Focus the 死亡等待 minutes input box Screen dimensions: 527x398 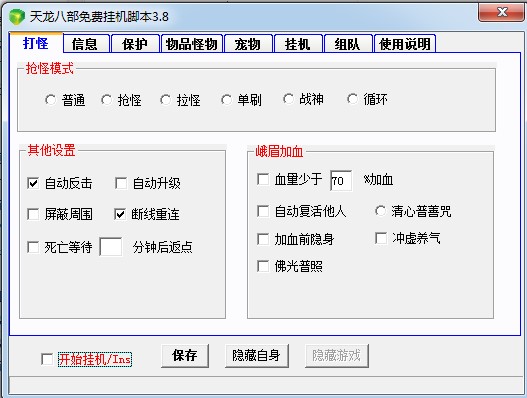[x=111, y=247]
